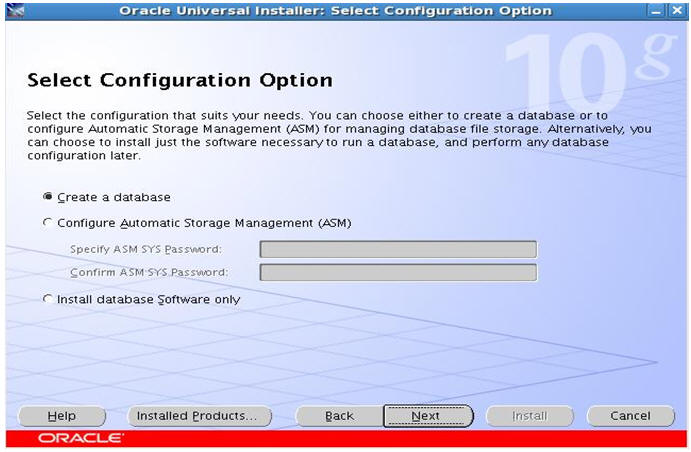Click the Specify ASM SYS Password label

(x=146, y=249)
